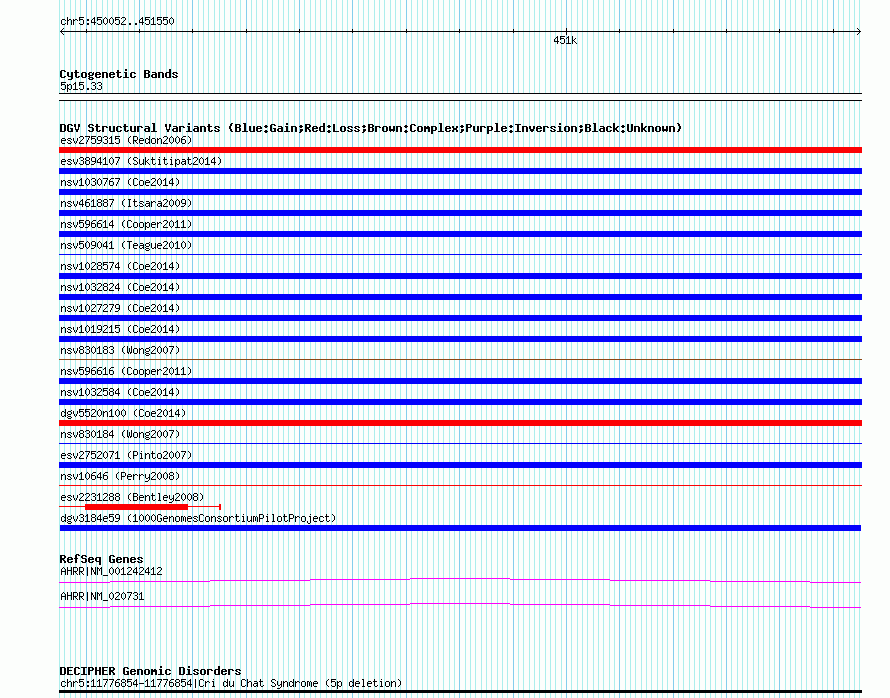
Task: Select nsv1028574 (Coe2014) label
Action: 120,266
